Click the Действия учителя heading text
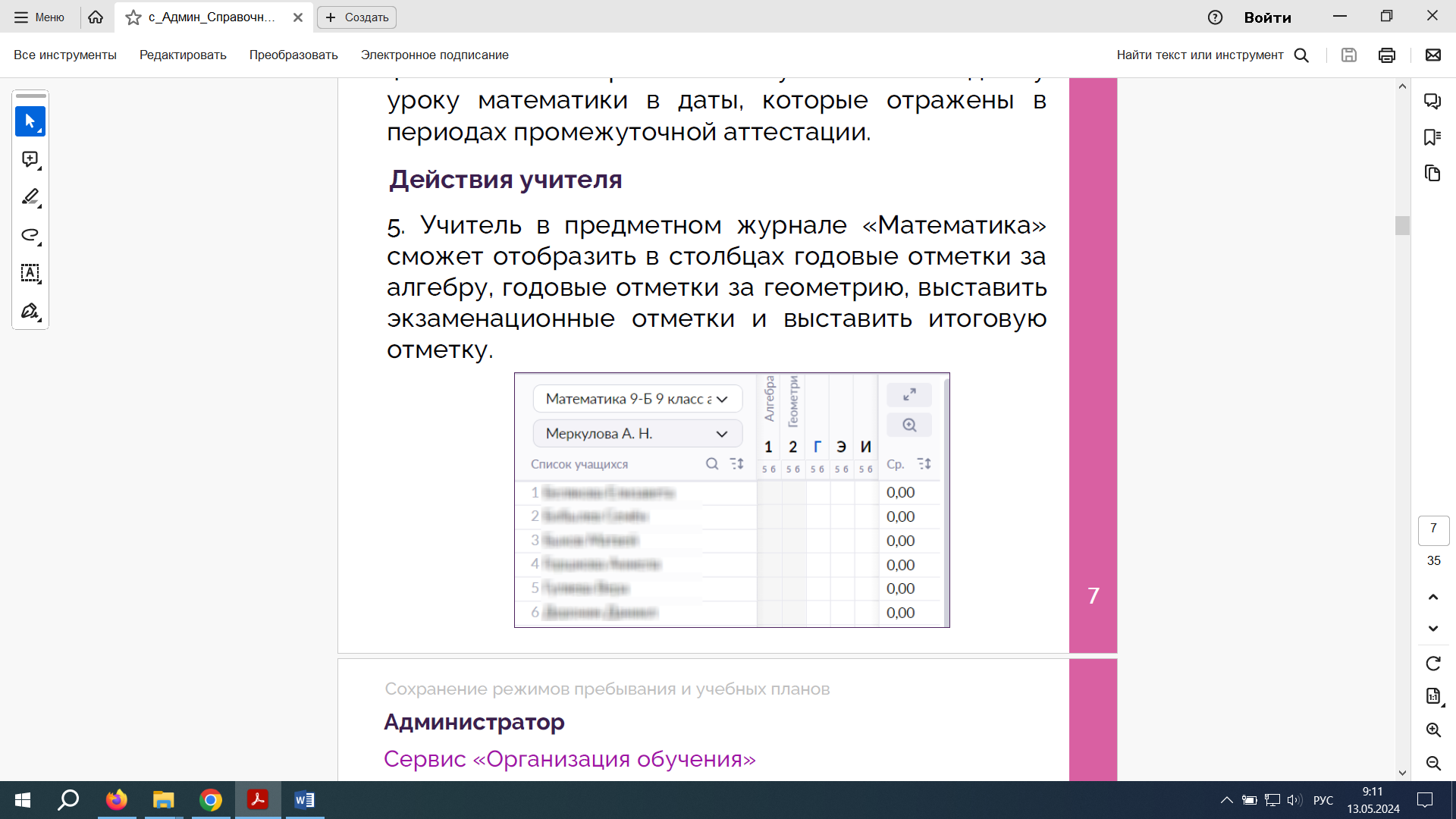Image resolution: width=1456 pixels, height=819 pixels. point(506,180)
